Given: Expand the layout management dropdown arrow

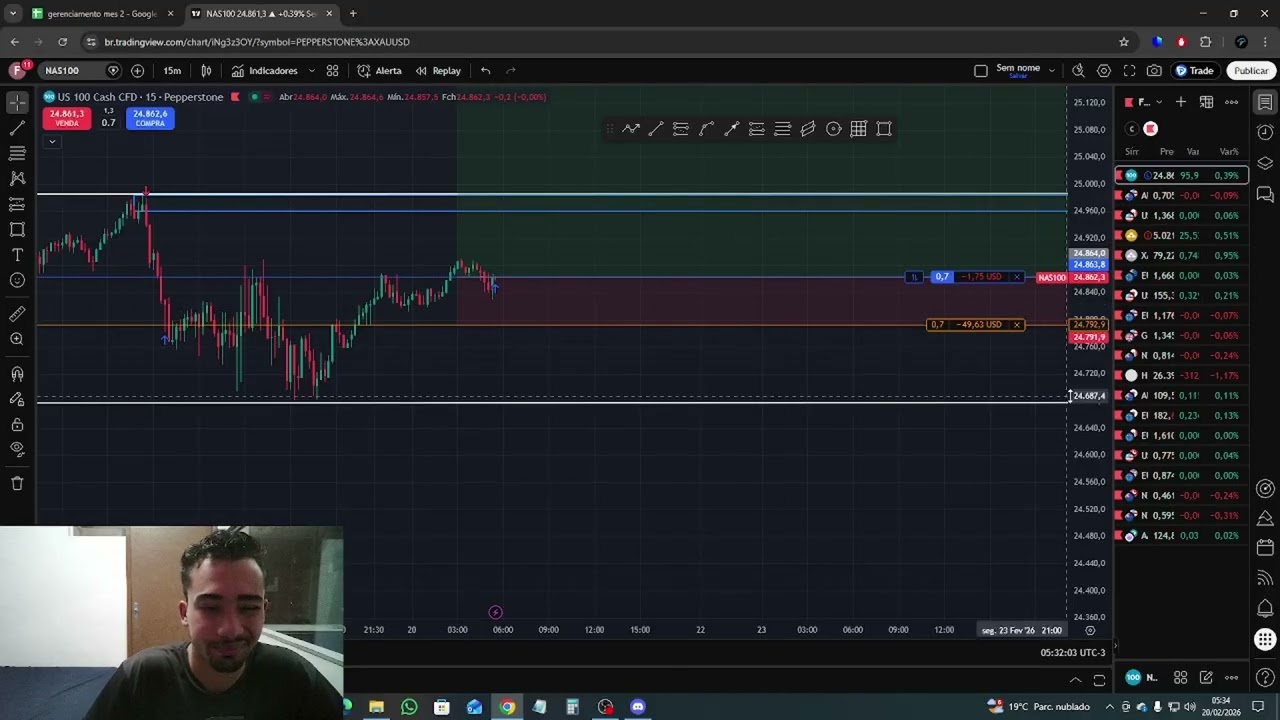Looking at the screenshot, I should click(x=1051, y=71).
